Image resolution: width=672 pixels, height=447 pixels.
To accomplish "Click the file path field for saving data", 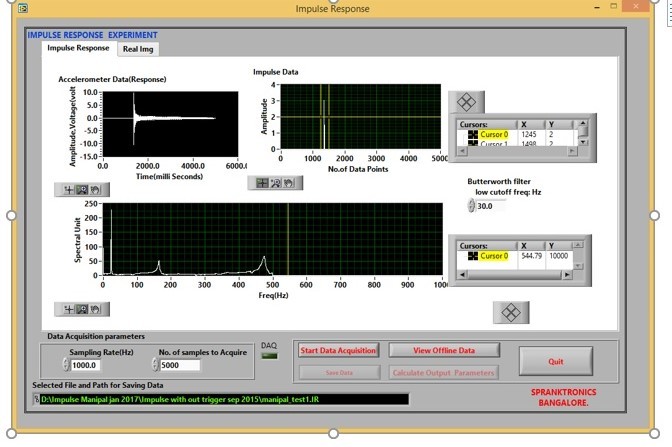I will pyautogui.click(x=224, y=399).
